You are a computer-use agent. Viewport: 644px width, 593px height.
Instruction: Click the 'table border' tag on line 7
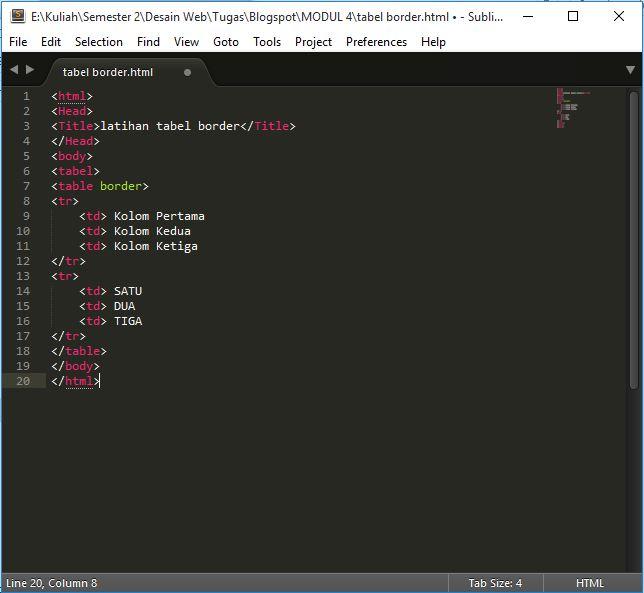coord(100,186)
